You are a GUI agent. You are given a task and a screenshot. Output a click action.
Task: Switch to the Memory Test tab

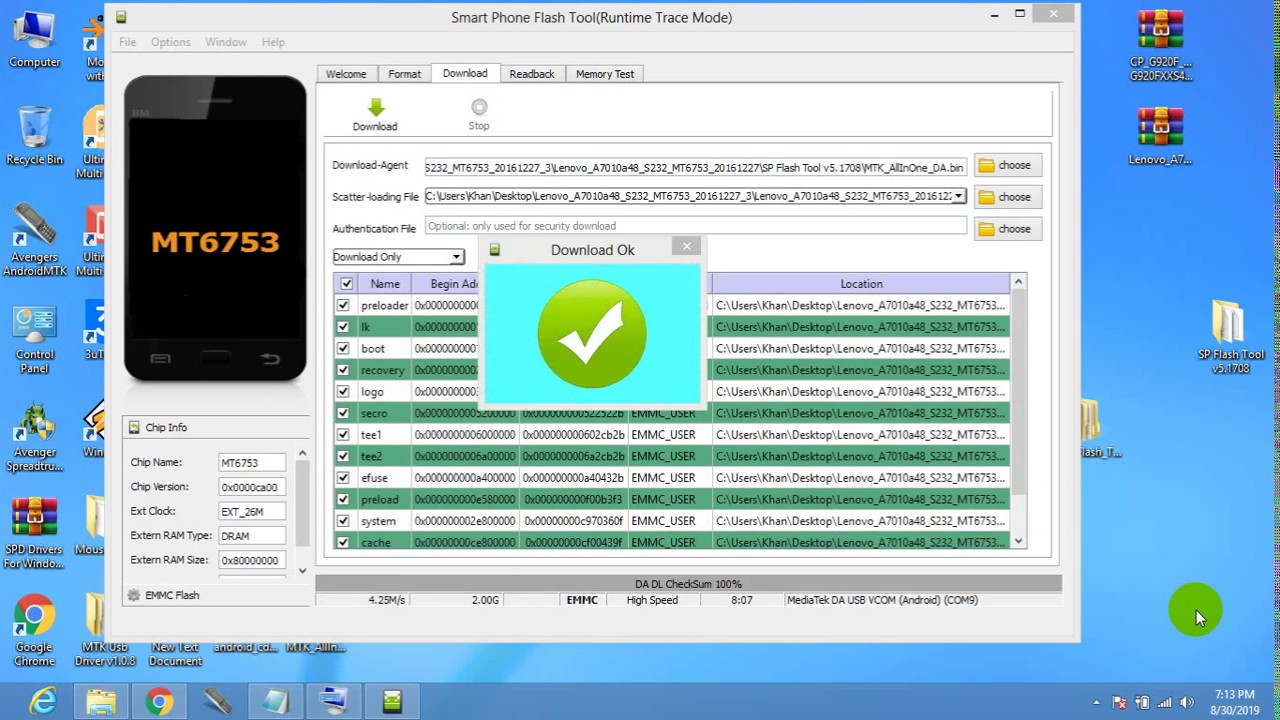(605, 74)
